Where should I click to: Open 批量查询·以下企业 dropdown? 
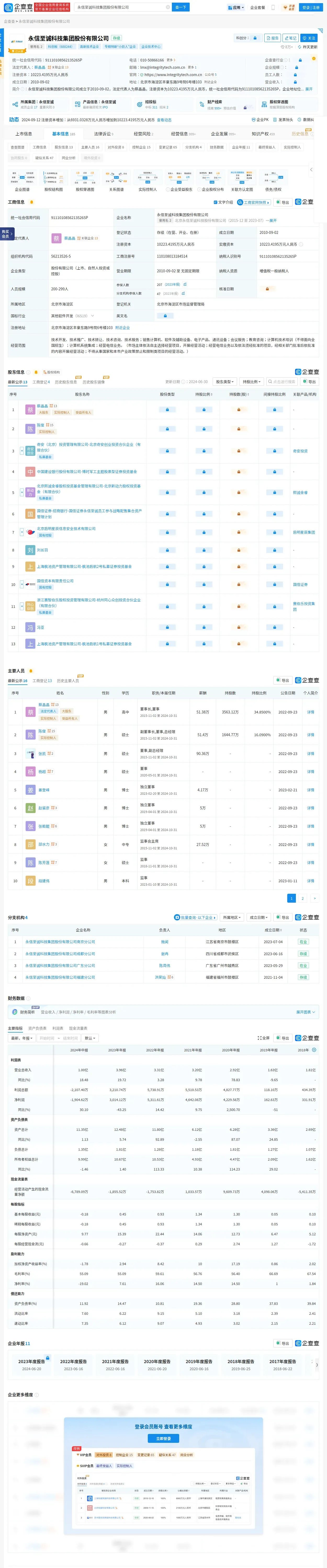tap(195, 917)
